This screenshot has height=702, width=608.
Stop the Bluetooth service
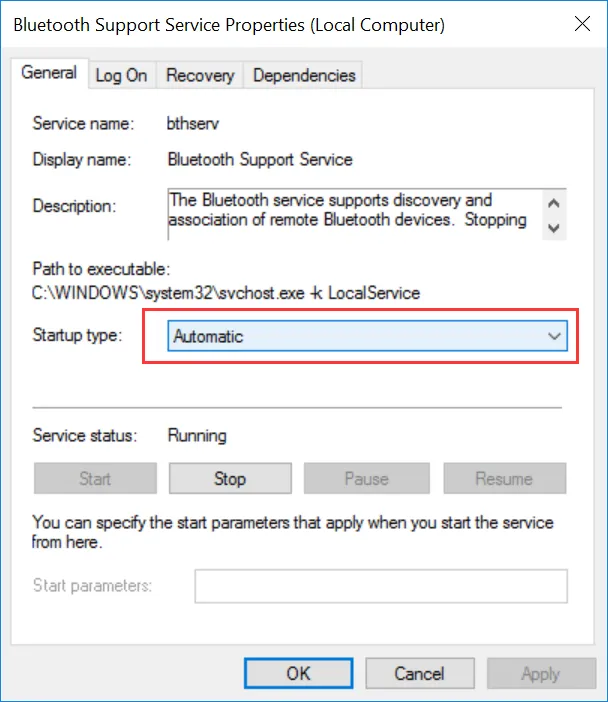tap(230, 479)
